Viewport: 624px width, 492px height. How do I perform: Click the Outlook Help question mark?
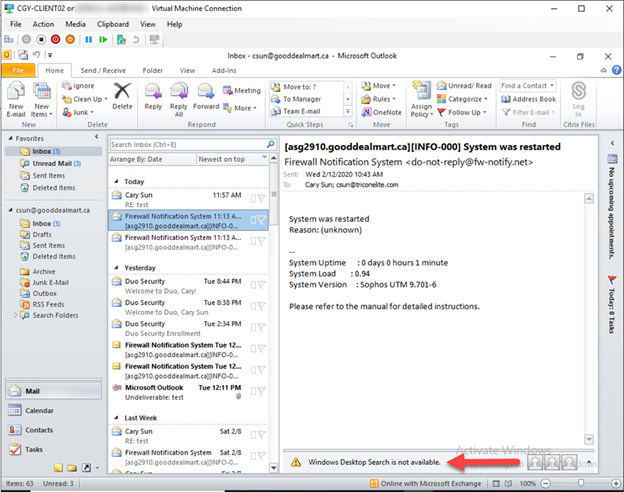click(x=616, y=70)
